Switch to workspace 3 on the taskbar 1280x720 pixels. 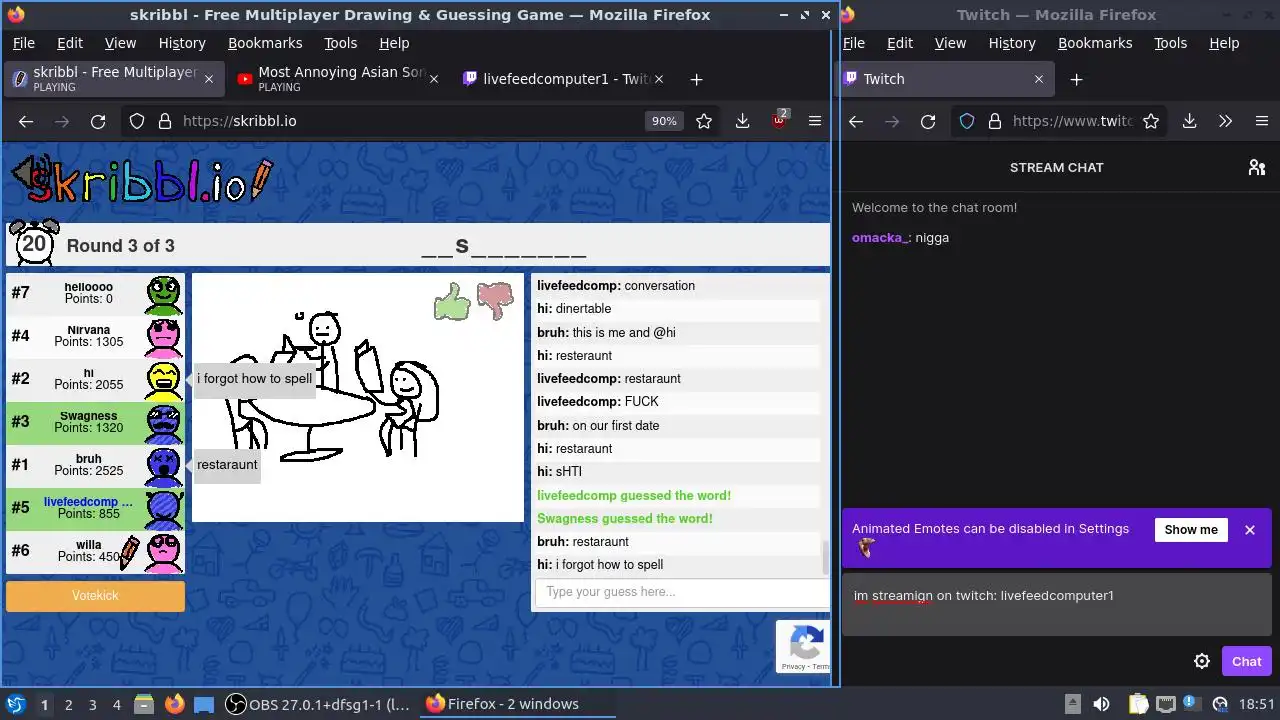pyautogui.click(x=92, y=704)
